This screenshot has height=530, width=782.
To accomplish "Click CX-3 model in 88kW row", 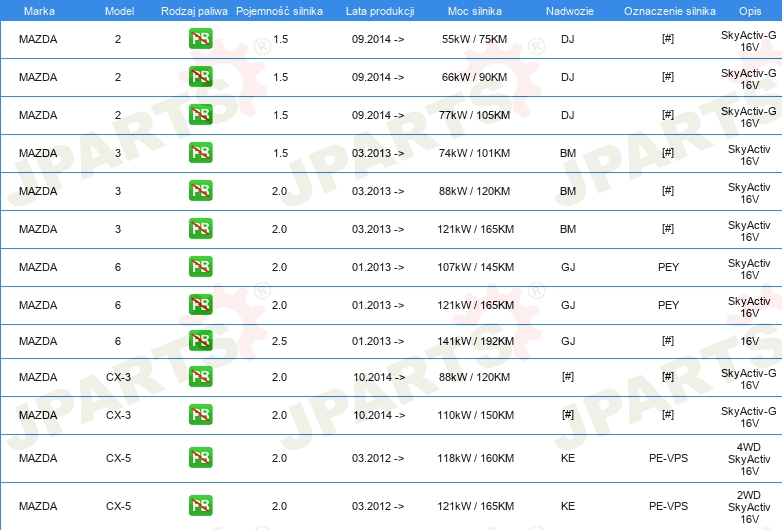I will coord(118,377).
